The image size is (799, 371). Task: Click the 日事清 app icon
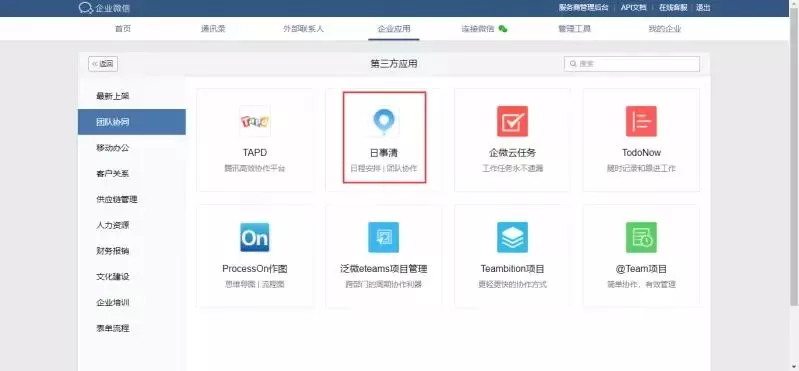384,121
